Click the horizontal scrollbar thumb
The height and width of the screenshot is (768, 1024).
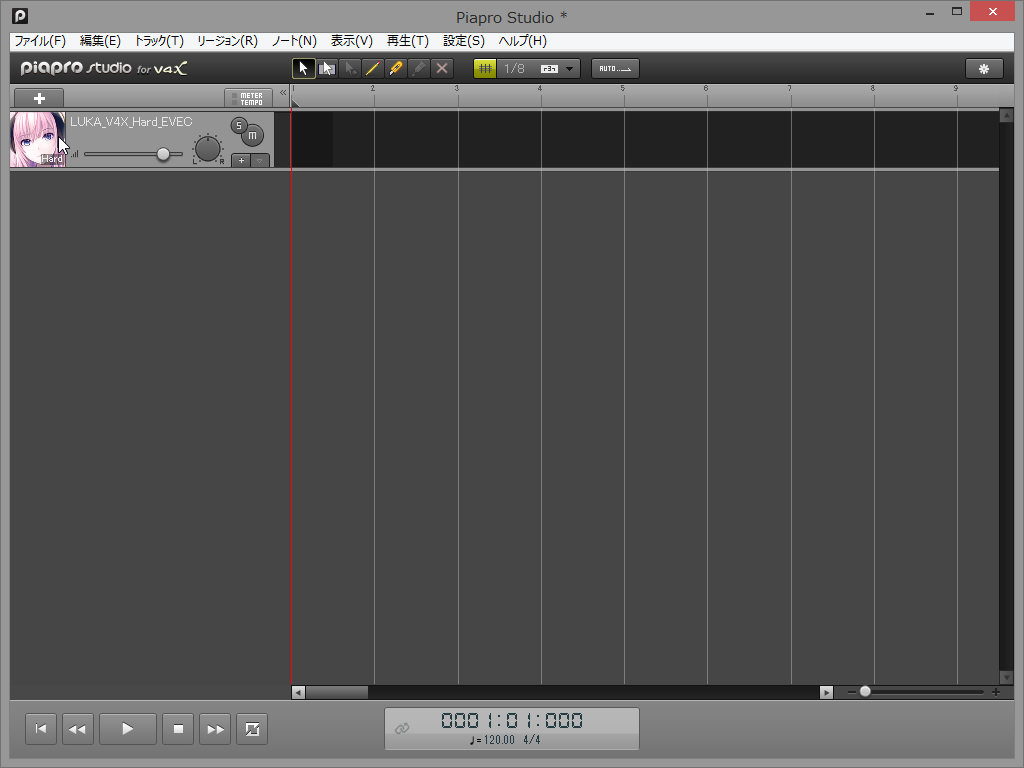point(337,692)
